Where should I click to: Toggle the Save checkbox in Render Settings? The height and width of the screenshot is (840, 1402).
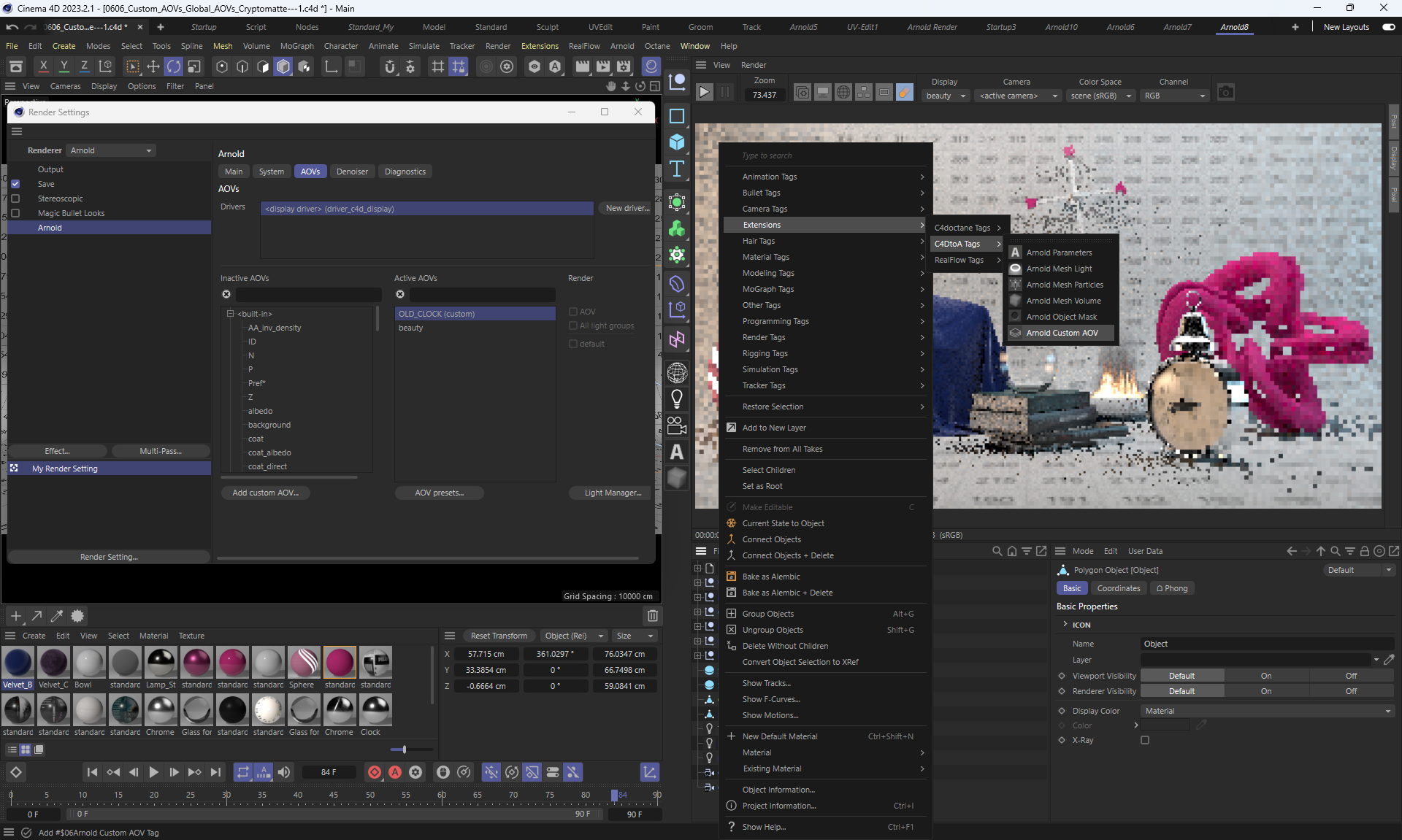pyautogui.click(x=15, y=184)
